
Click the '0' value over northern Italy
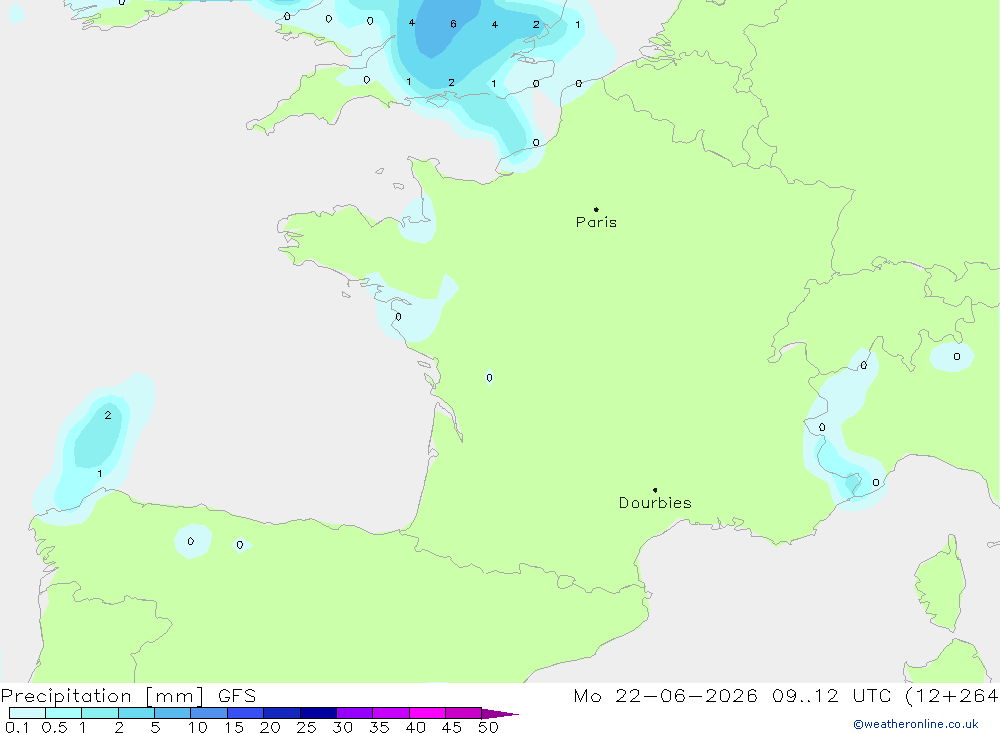[x=957, y=357]
